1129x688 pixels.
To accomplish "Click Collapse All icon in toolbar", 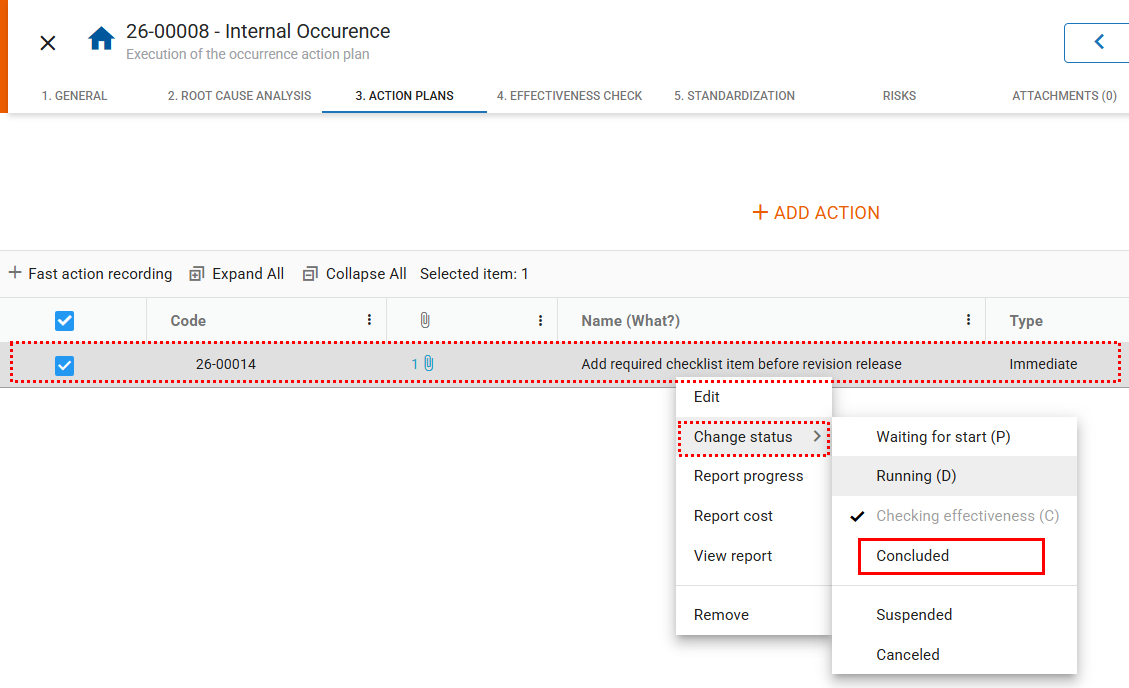I will coord(310,274).
